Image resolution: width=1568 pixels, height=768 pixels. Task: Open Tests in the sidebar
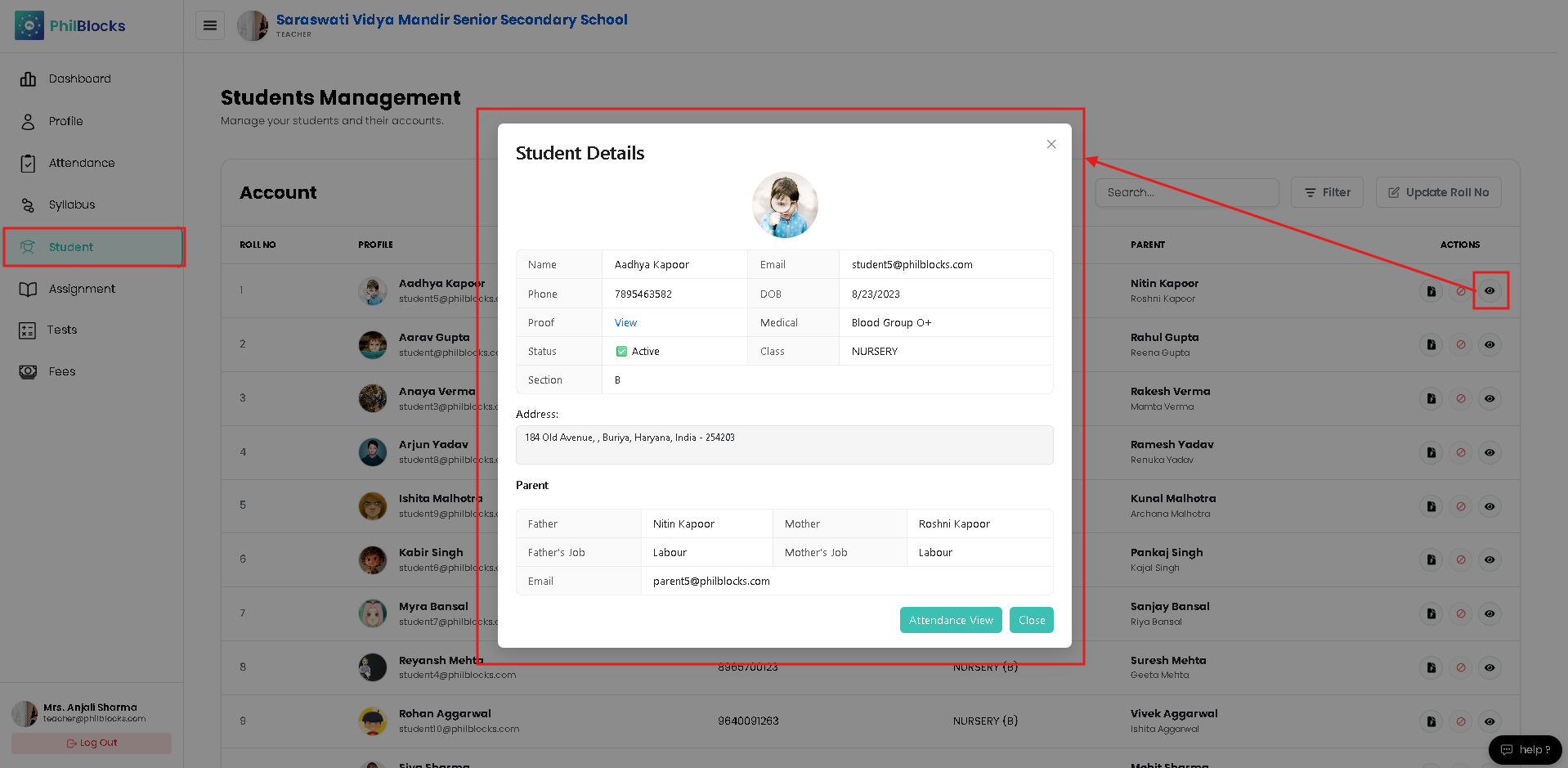click(62, 330)
